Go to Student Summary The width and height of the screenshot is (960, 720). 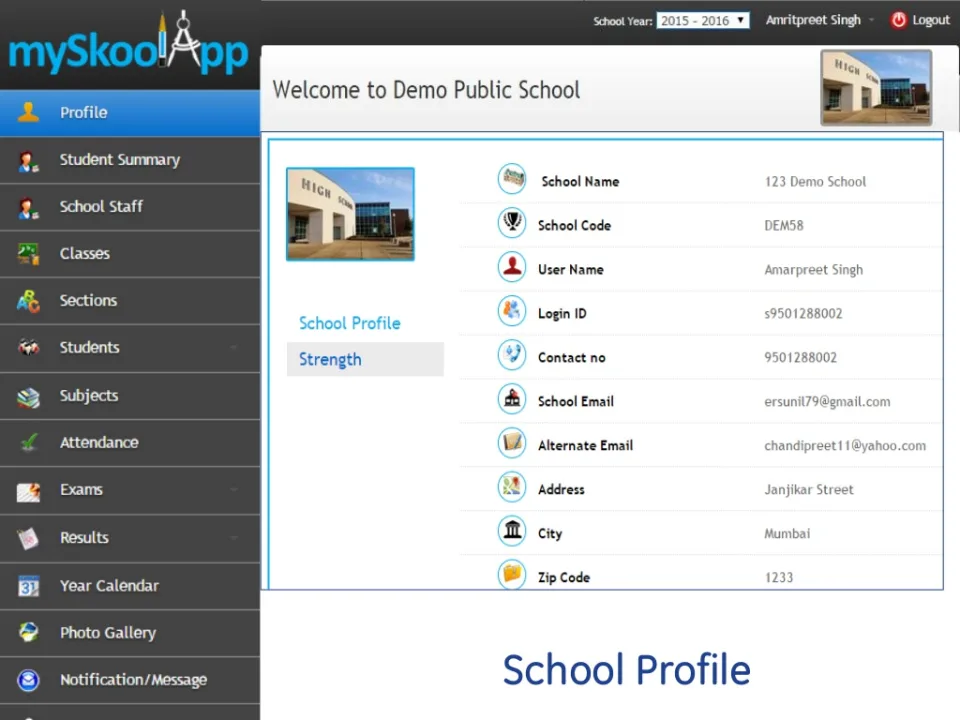(130, 160)
